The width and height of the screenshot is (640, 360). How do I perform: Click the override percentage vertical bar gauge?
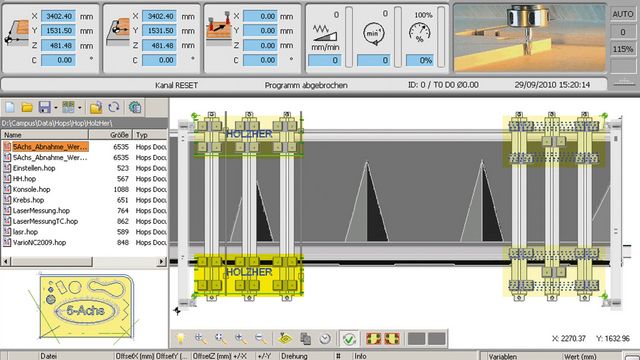[x=441, y=37]
